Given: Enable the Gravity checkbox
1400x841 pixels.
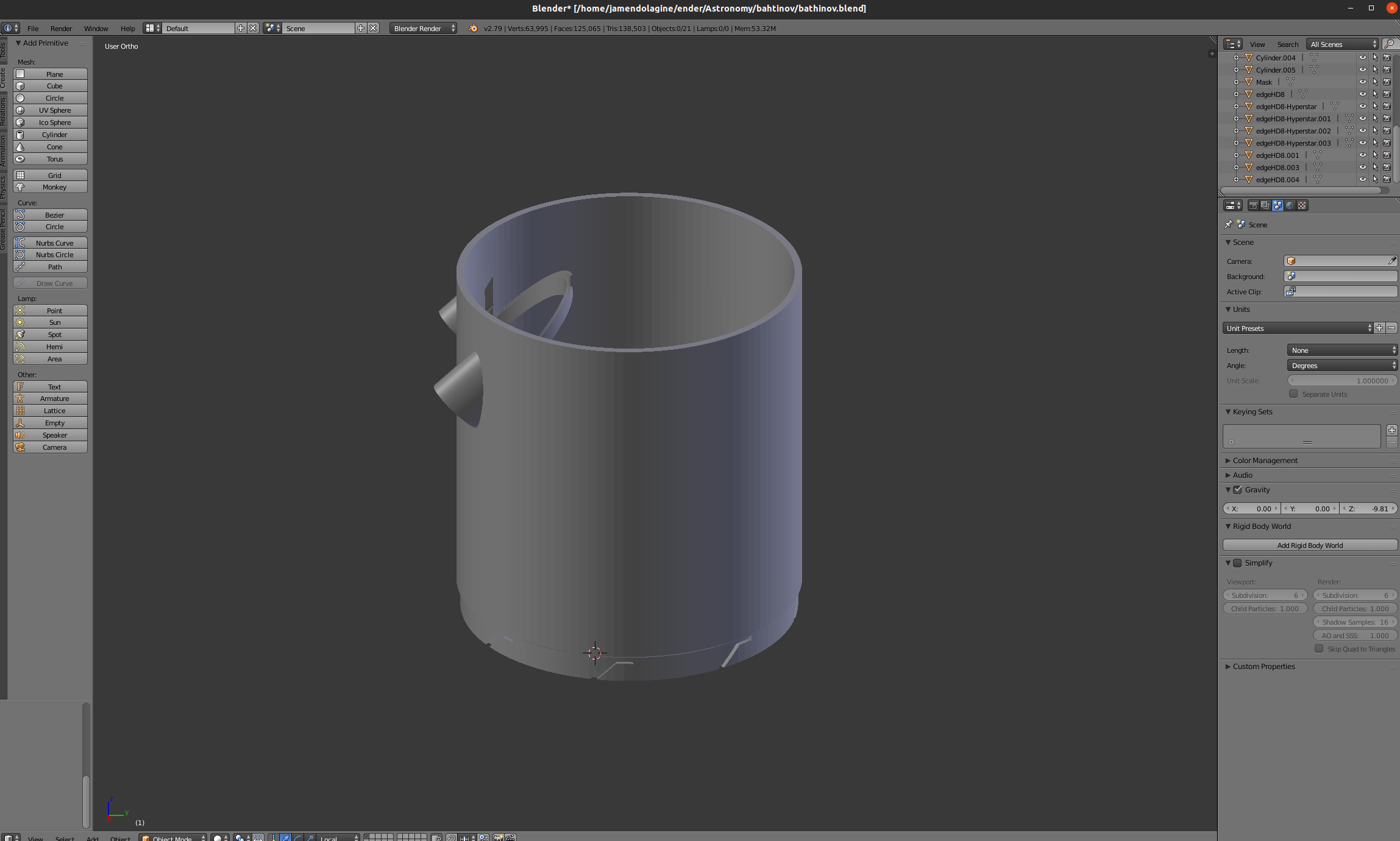Looking at the screenshot, I should [x=1237, y=489].
